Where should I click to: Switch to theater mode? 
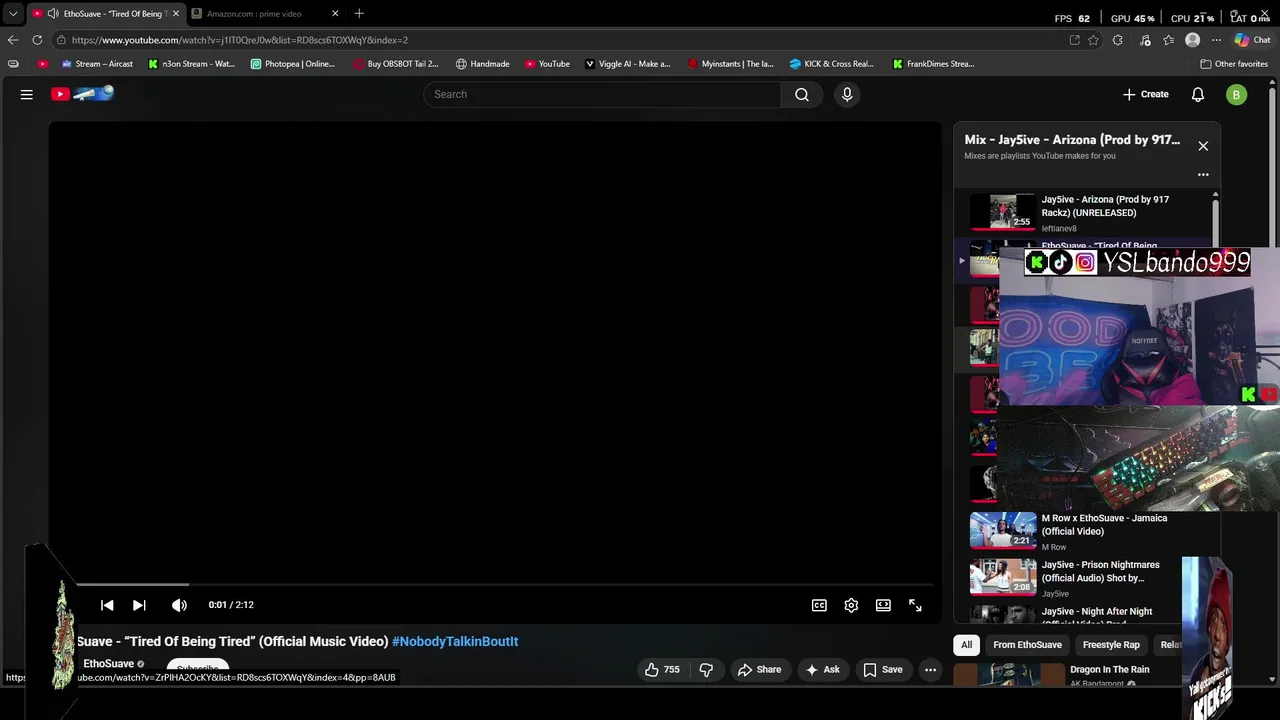[883, 605]
